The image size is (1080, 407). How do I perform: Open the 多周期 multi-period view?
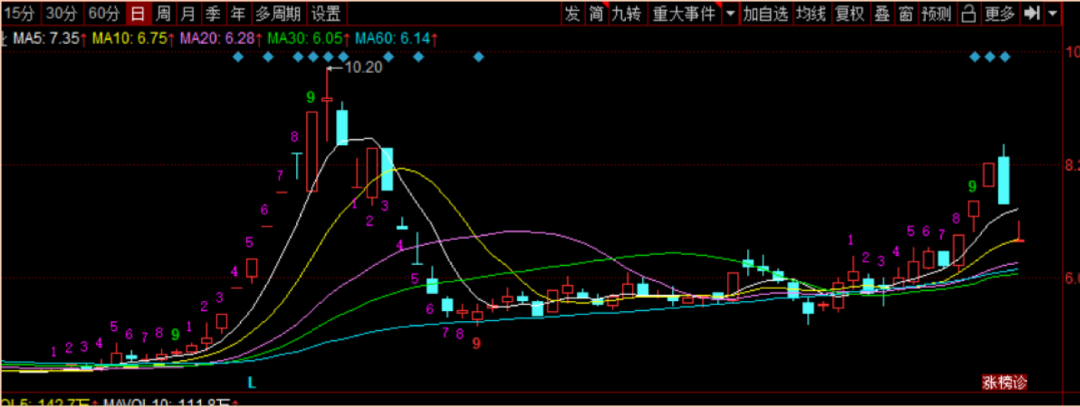coord(278,13)
